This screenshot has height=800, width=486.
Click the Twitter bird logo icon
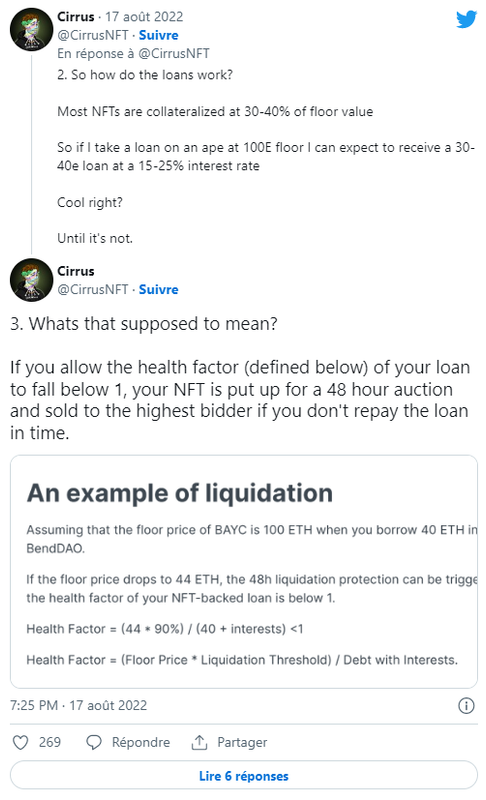tap(466, 19)
